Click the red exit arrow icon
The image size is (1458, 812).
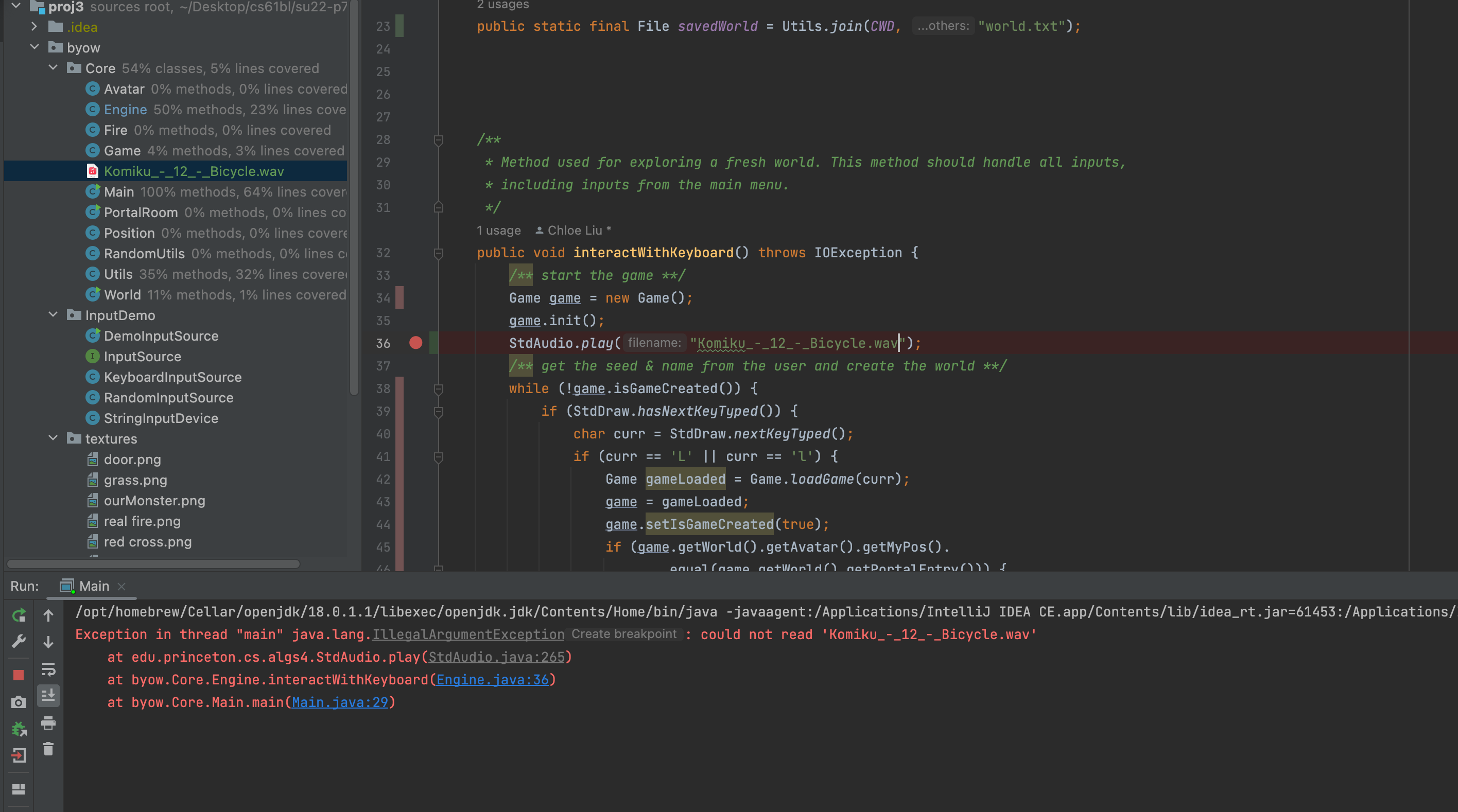19,755
